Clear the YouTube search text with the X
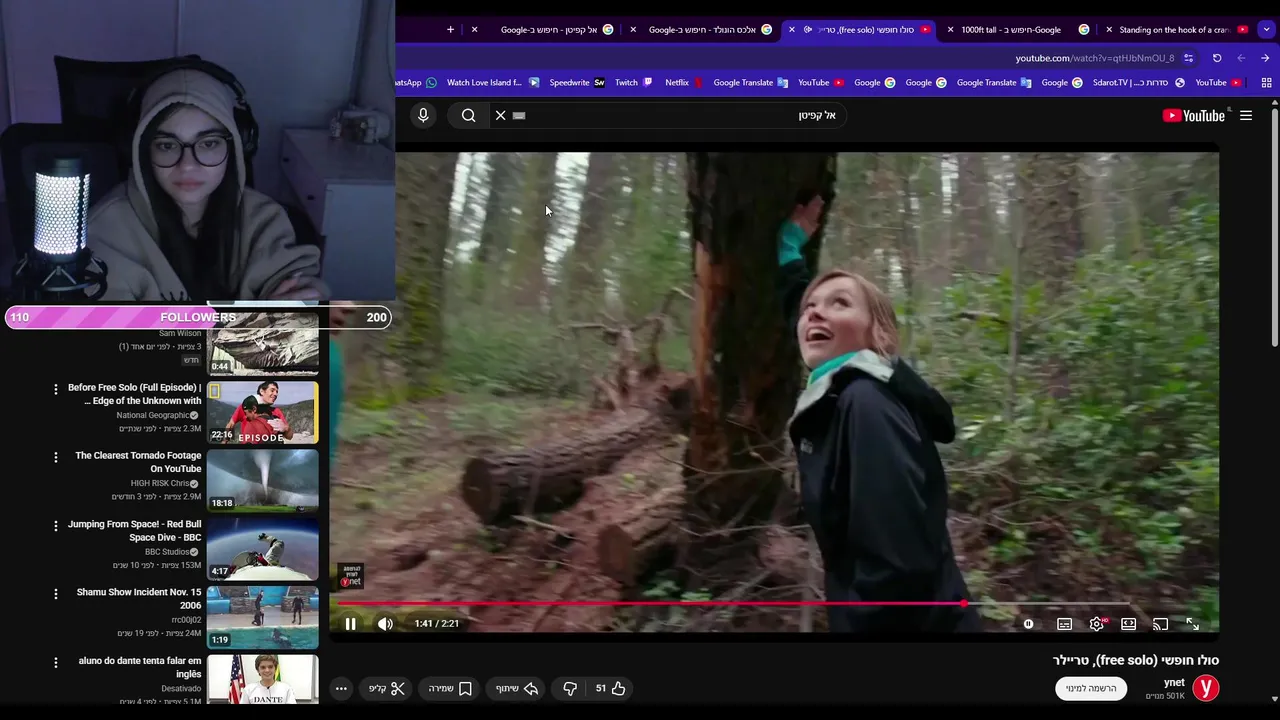The height and width of the screenshot is (720, 1280). (501, 115)
